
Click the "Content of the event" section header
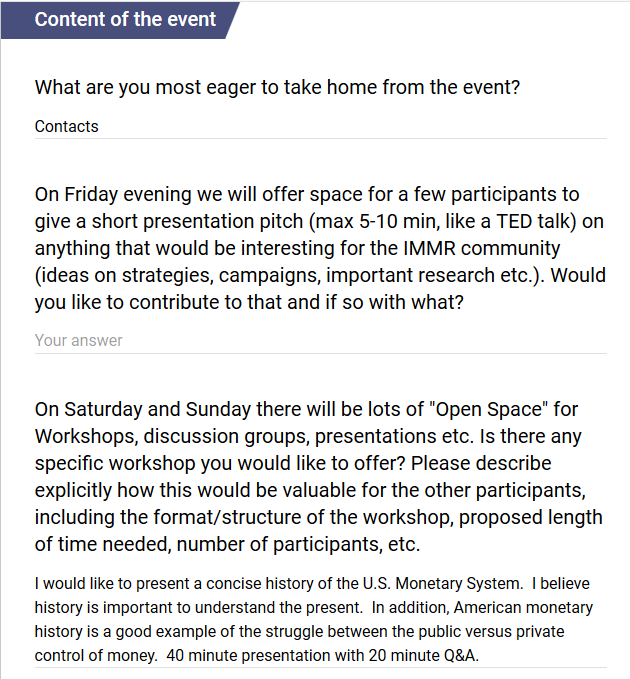click(125, 19)
